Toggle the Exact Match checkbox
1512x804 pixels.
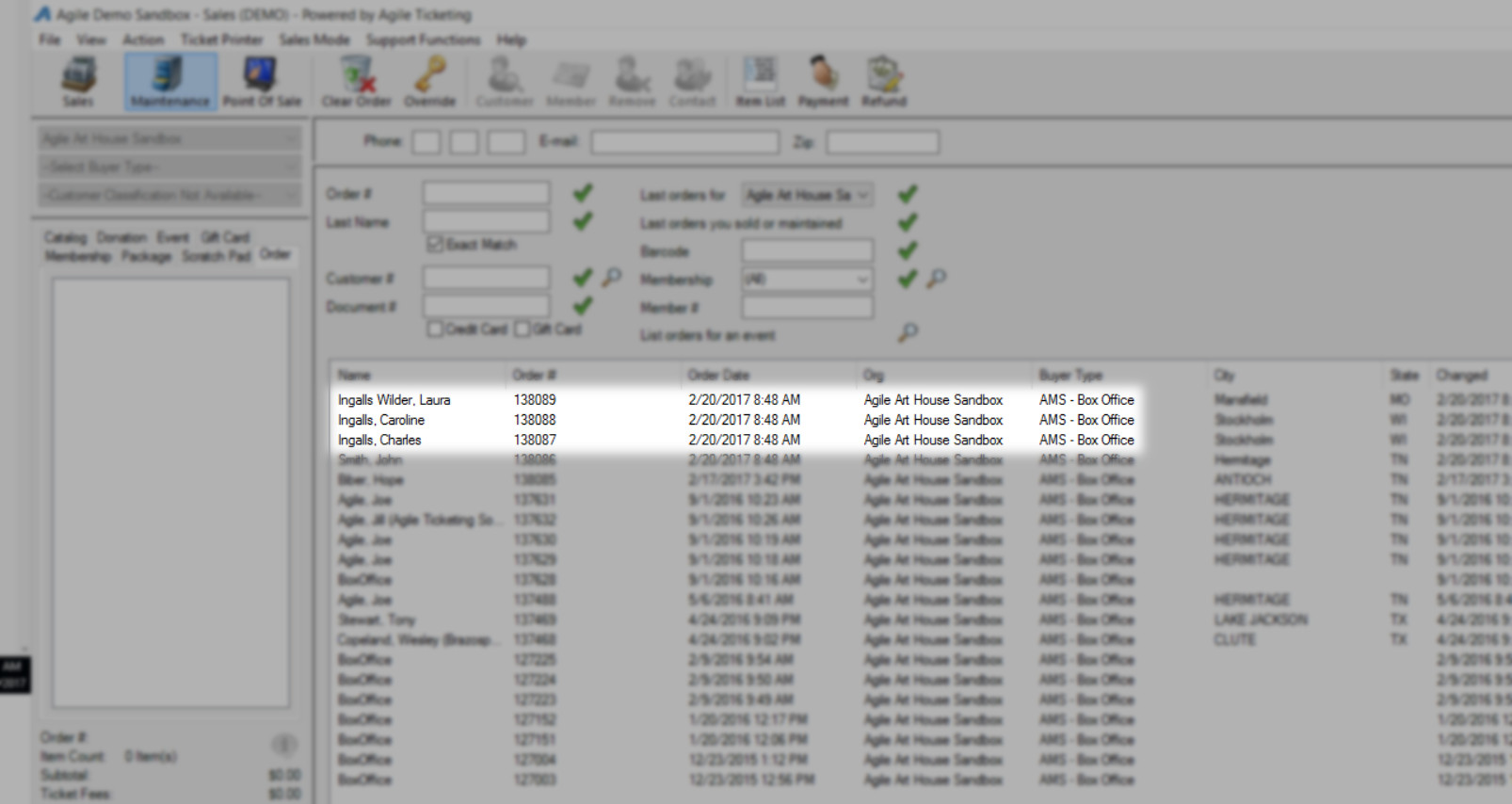(435, 245)
